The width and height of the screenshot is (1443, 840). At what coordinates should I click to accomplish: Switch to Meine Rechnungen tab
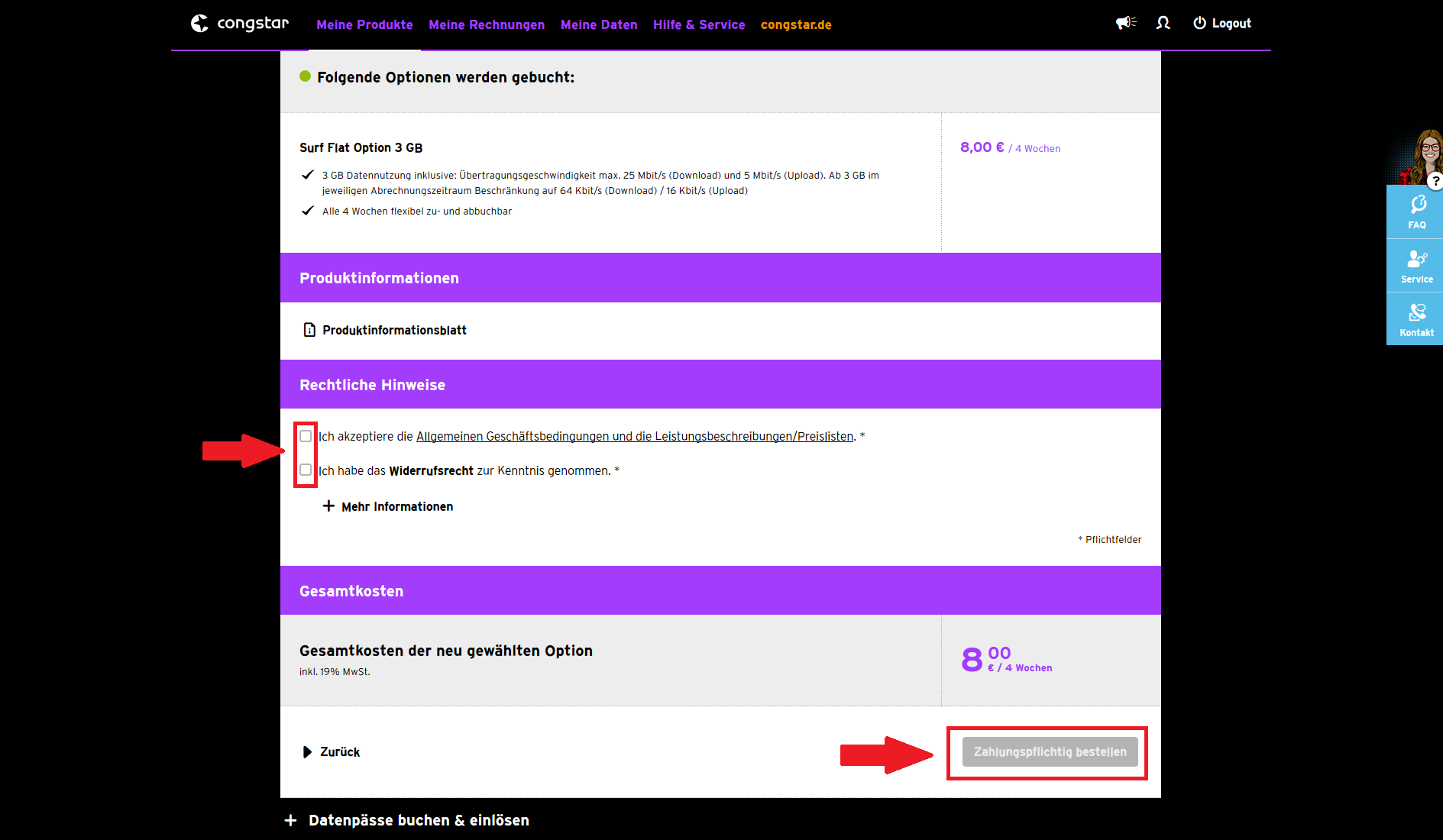[487, 24]
